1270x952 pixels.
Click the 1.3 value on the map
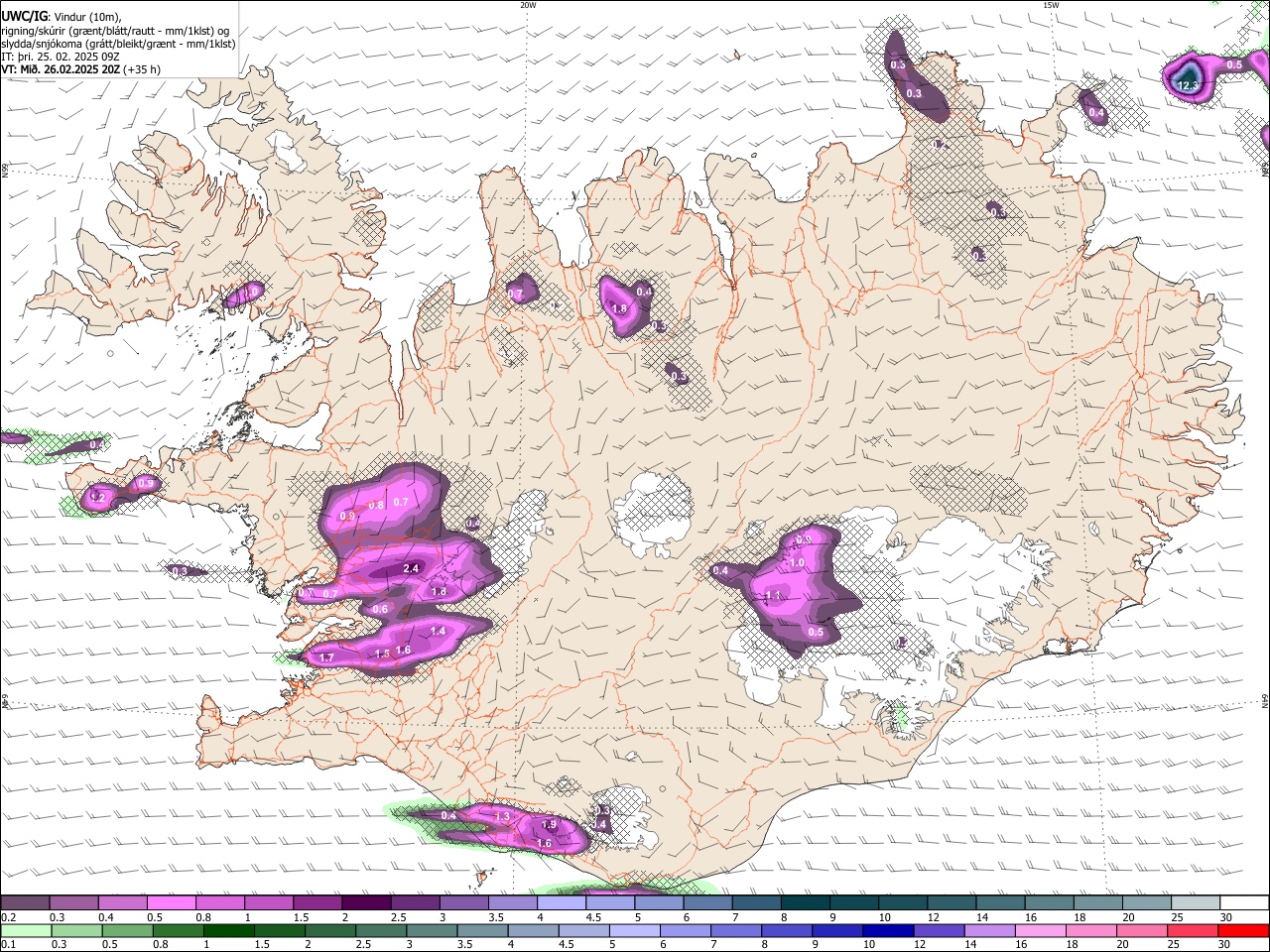502,816
